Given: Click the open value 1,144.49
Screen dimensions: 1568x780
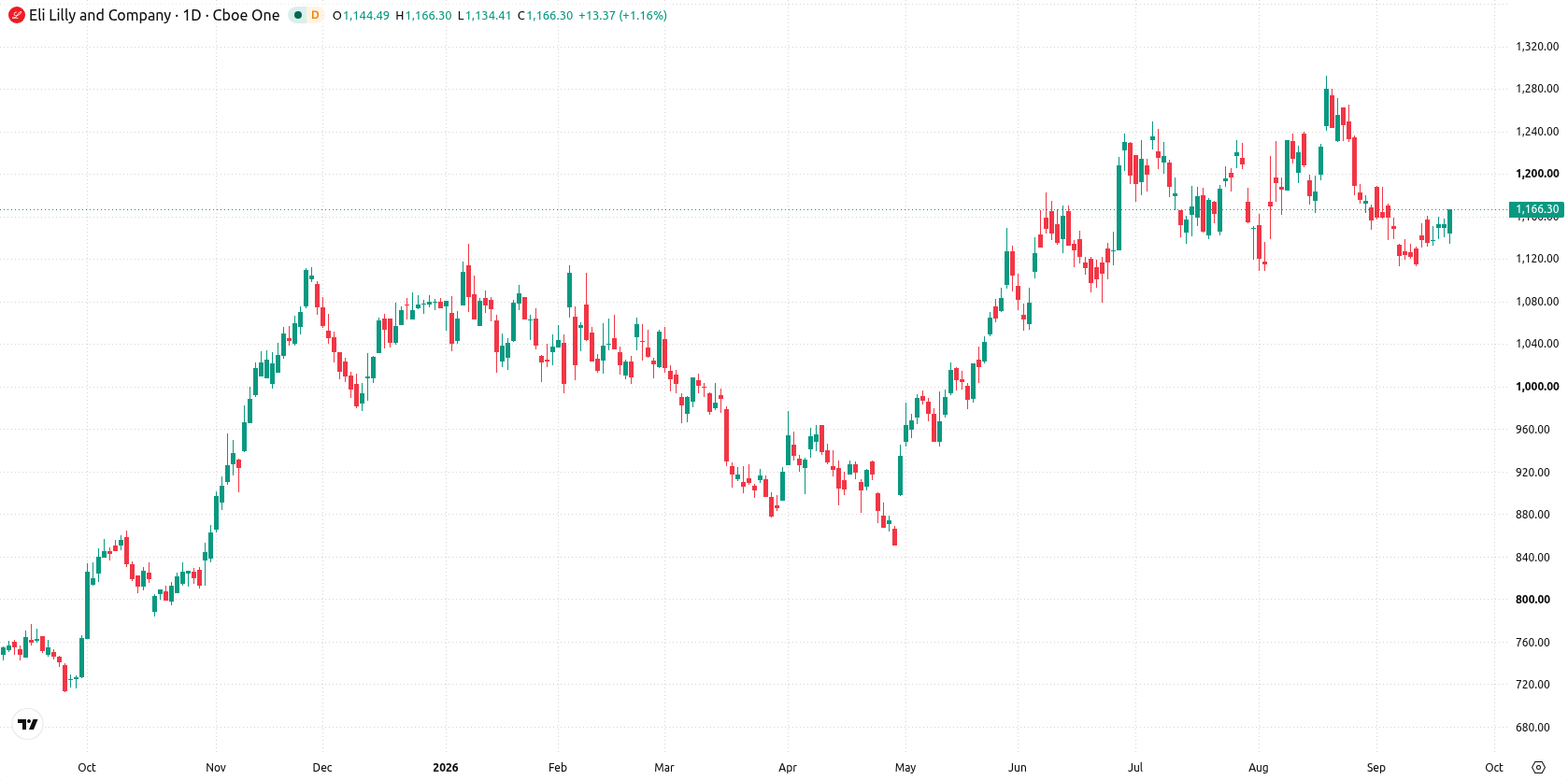Looking at the screenshot, I should (366, 16).
